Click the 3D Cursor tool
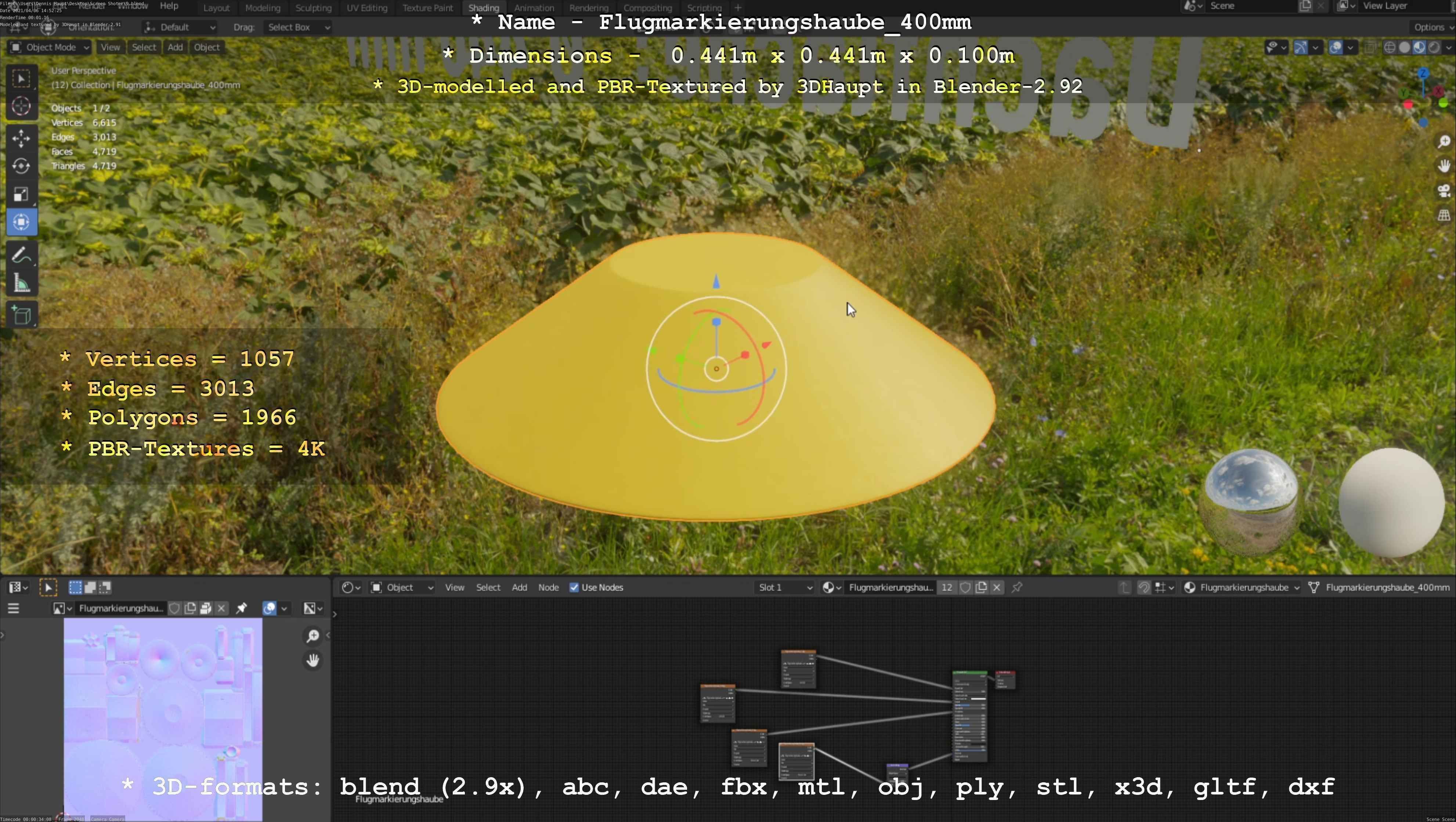 (21, 106)
